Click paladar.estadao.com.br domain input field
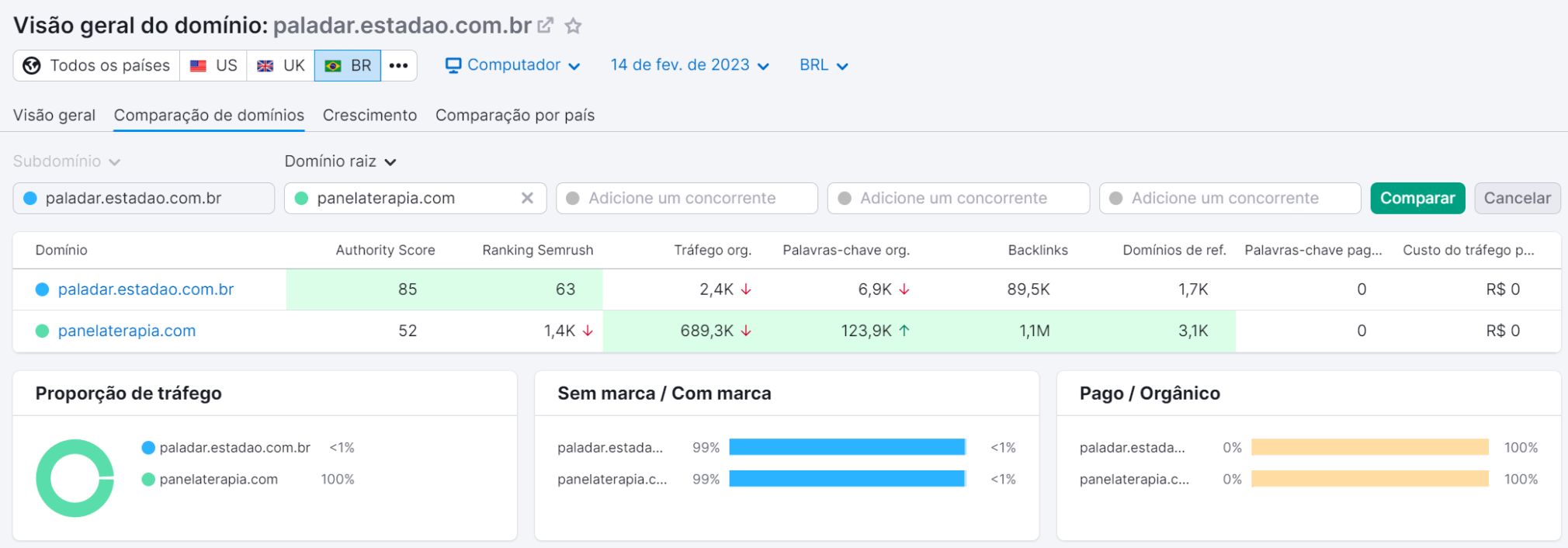Image resolution: width=1568 pixels, height=548 pixels. (x=144, y=198)
